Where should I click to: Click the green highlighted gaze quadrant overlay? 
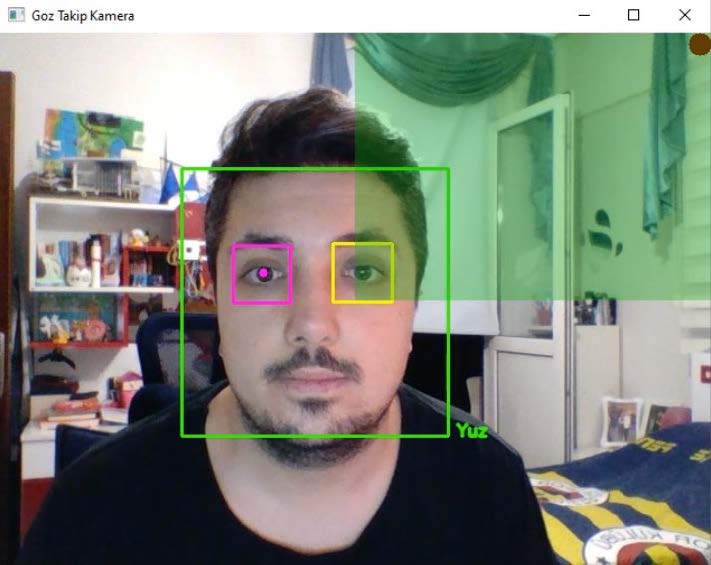(532, 167)
